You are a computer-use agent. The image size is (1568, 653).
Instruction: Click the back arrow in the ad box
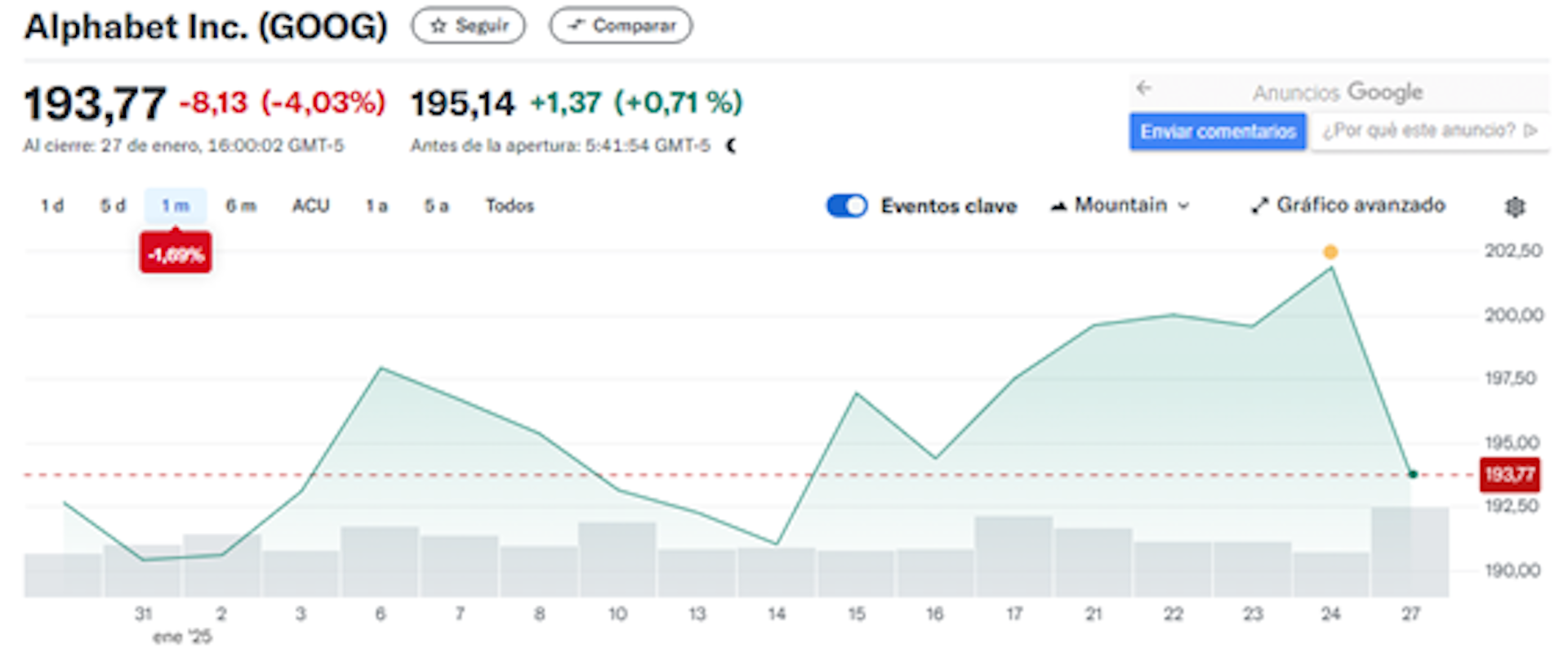[x=1143, y=87]
